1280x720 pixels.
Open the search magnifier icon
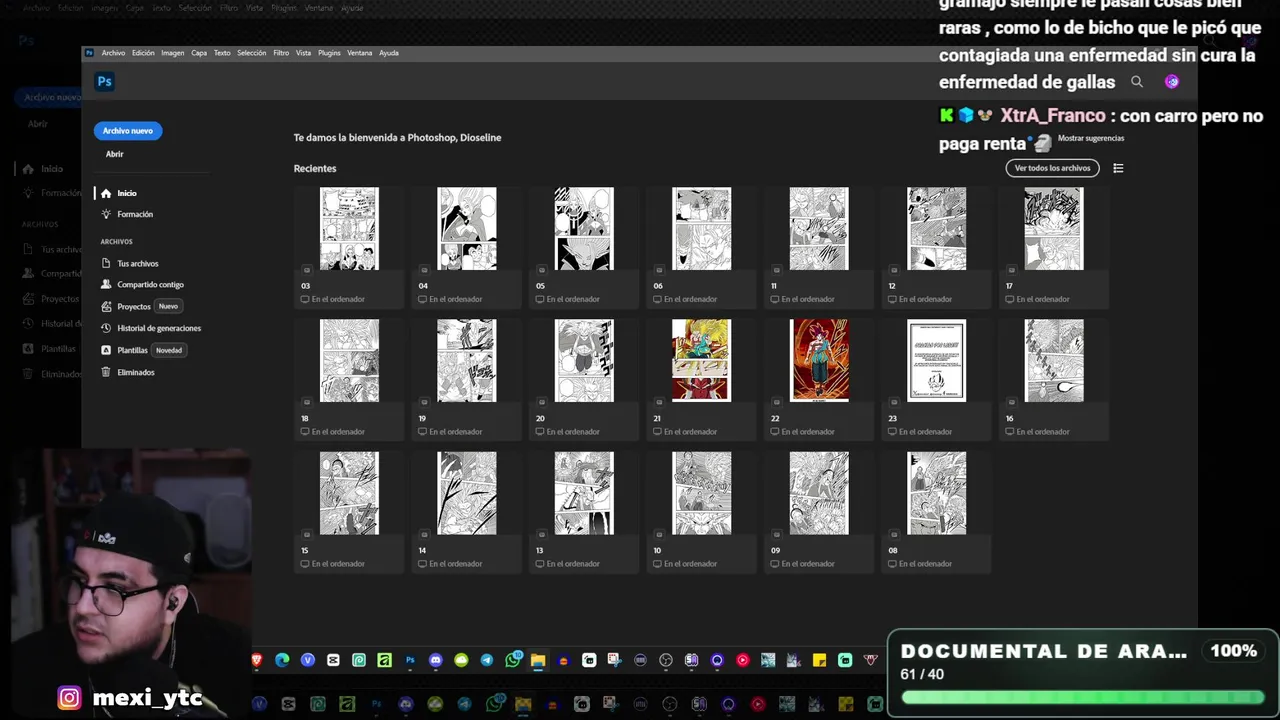coord(1136,82)
